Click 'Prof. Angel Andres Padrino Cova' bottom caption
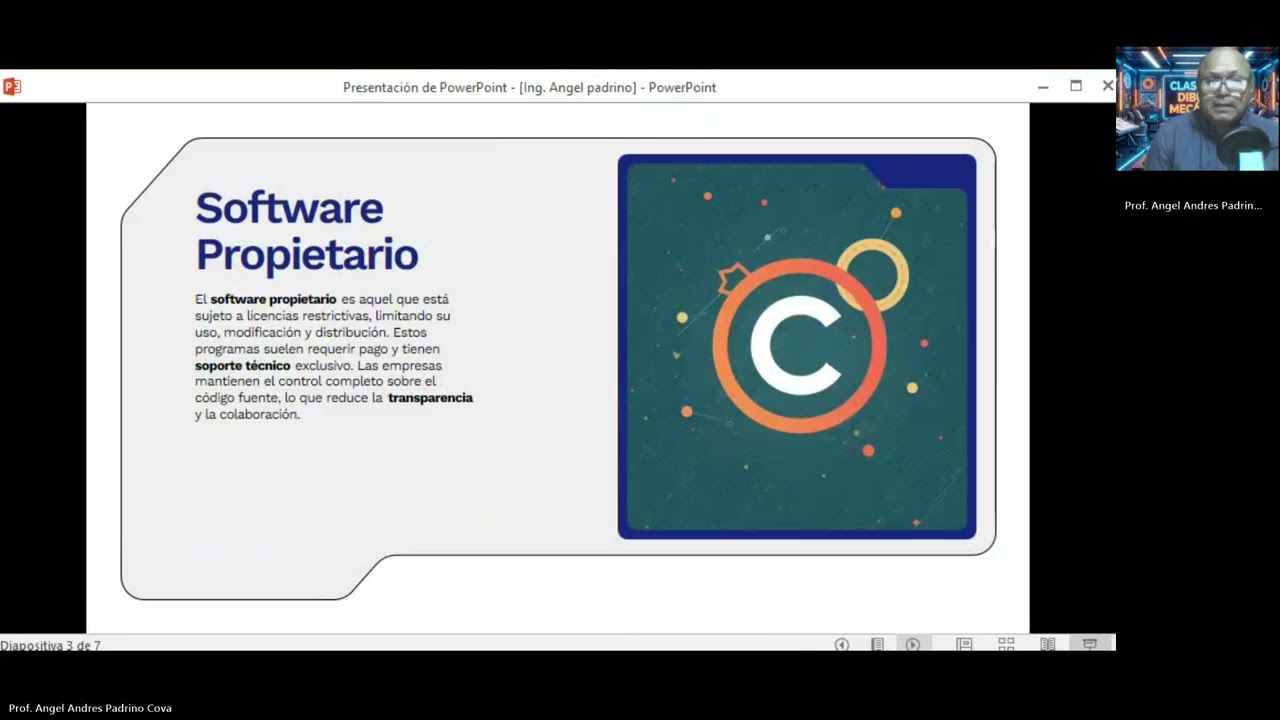 [90, 708]
